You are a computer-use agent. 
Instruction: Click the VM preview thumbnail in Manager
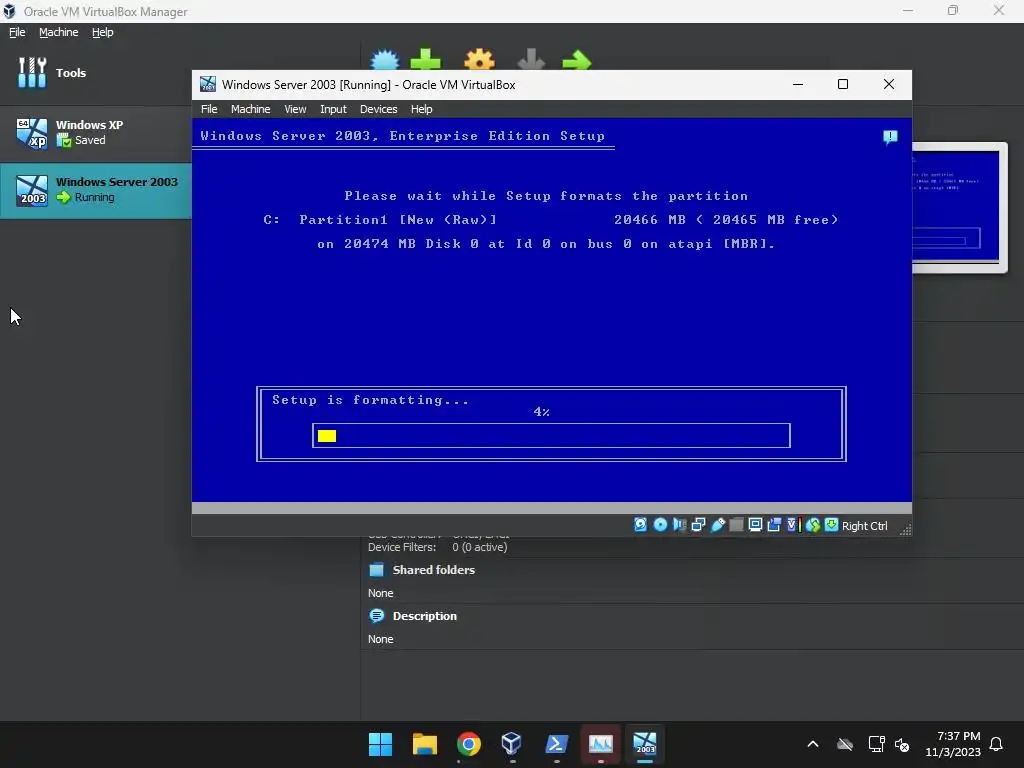click(x=959, y=207)
